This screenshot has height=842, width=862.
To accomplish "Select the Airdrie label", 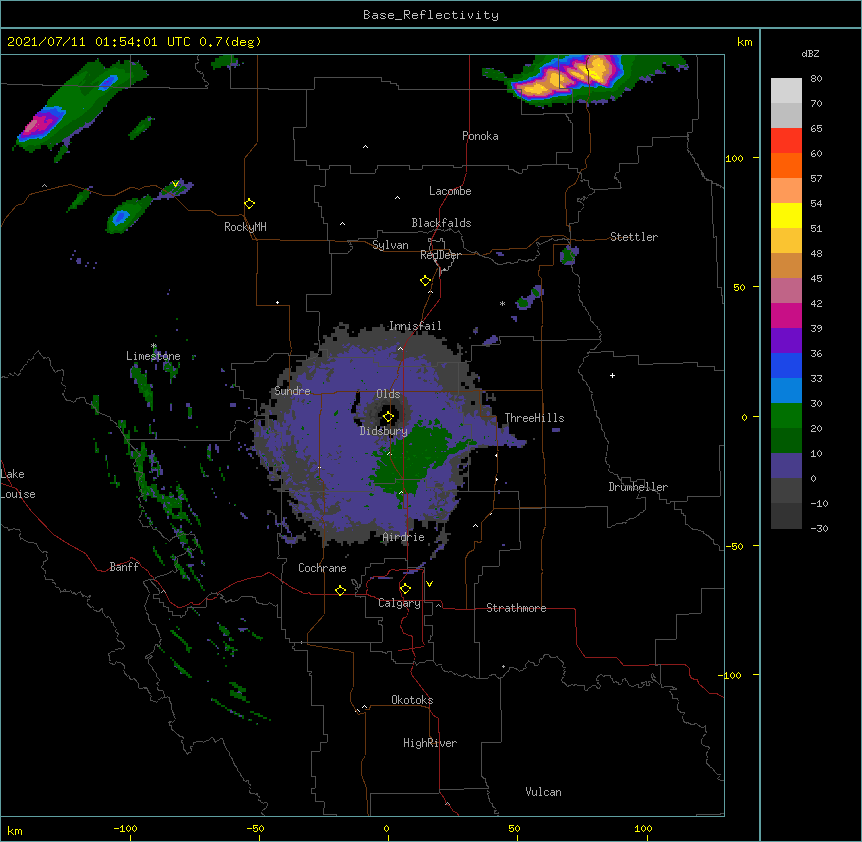I will point(404,537).
